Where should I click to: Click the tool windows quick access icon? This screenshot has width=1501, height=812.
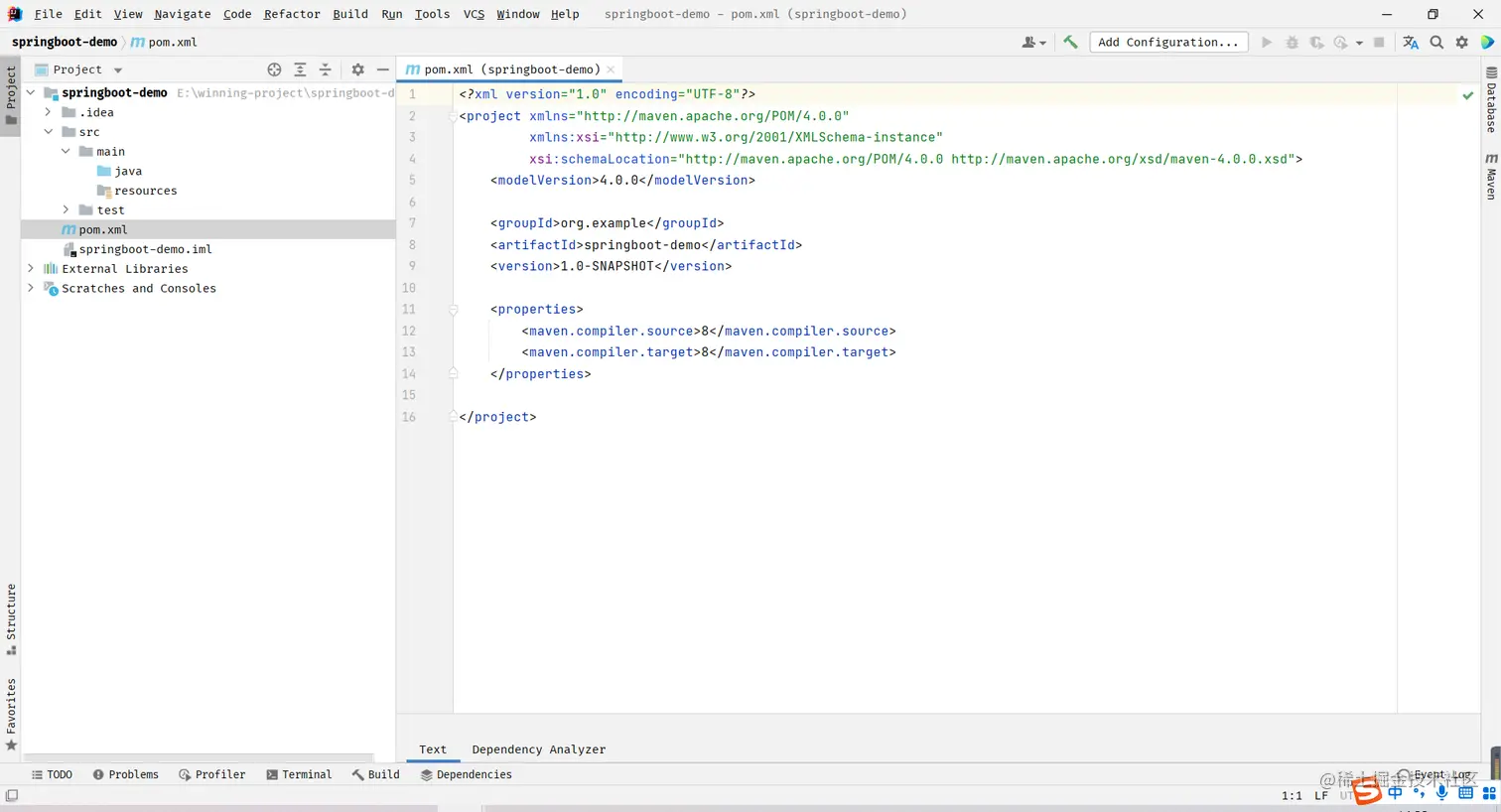click(11, 795)
